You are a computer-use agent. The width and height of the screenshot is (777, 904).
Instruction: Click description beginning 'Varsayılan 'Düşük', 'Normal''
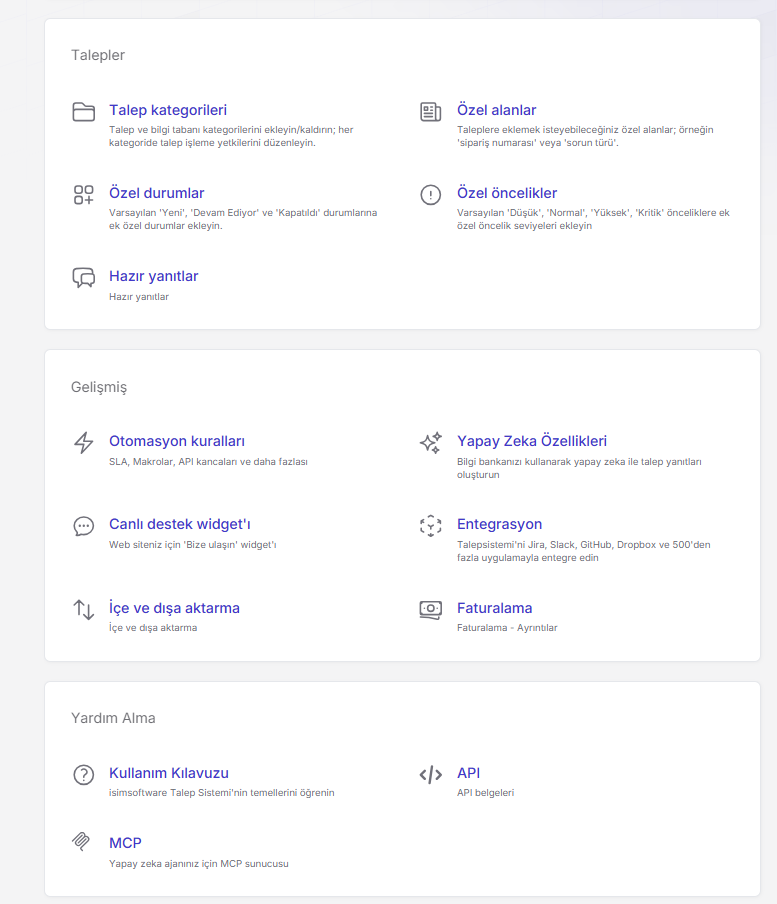pos(593,219)
